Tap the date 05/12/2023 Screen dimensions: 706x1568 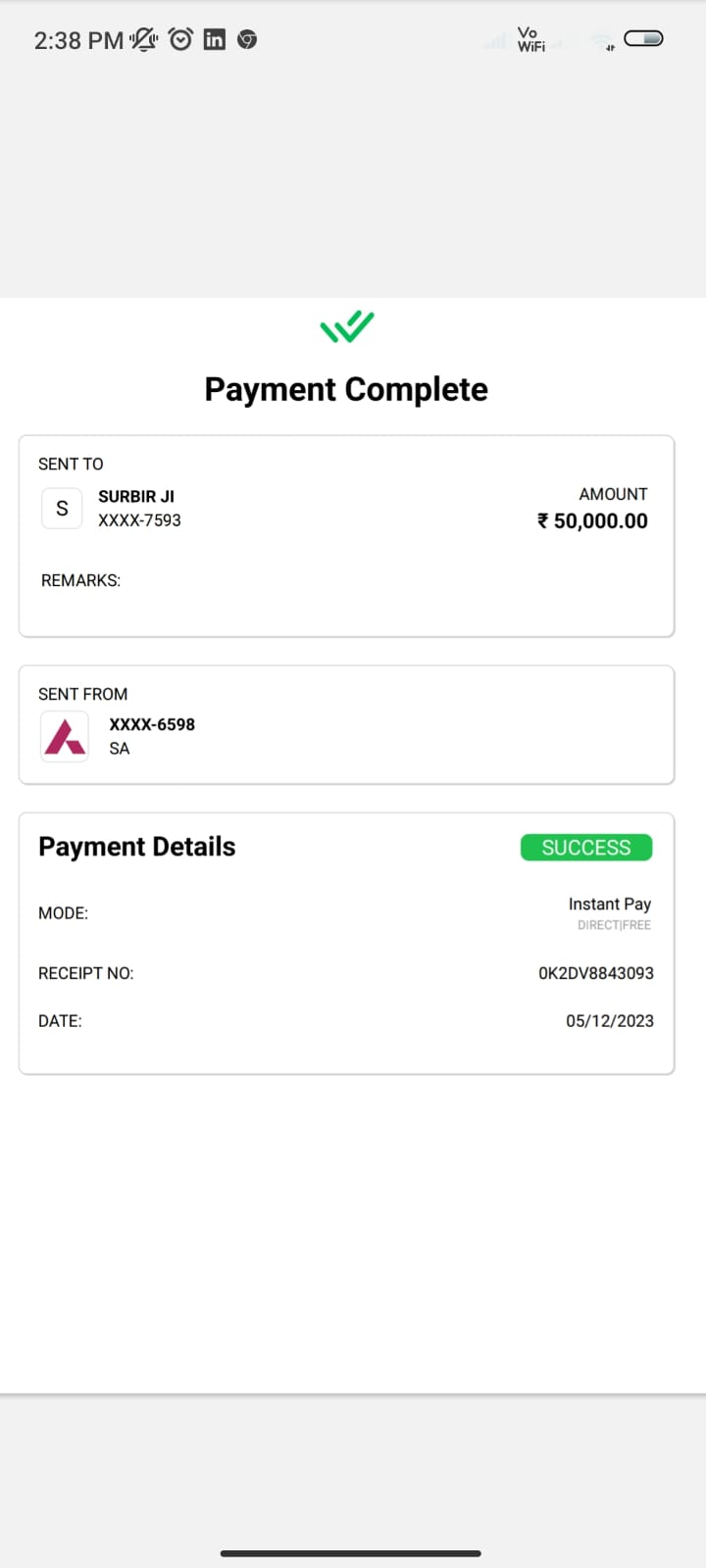[x=609, y=1021]
